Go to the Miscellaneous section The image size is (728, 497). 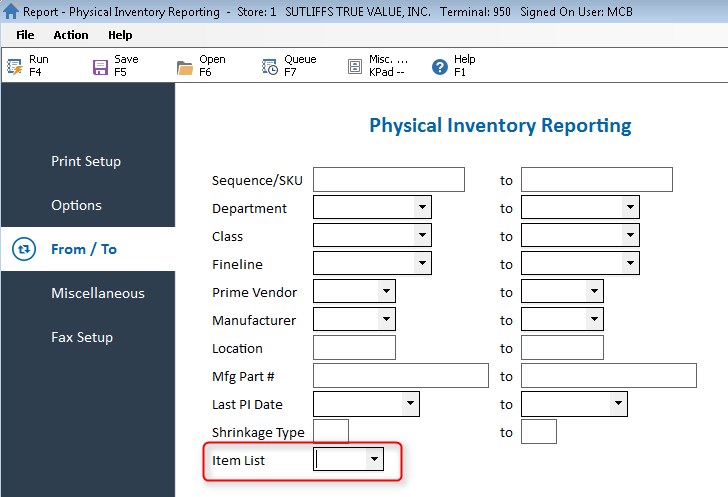98,293
